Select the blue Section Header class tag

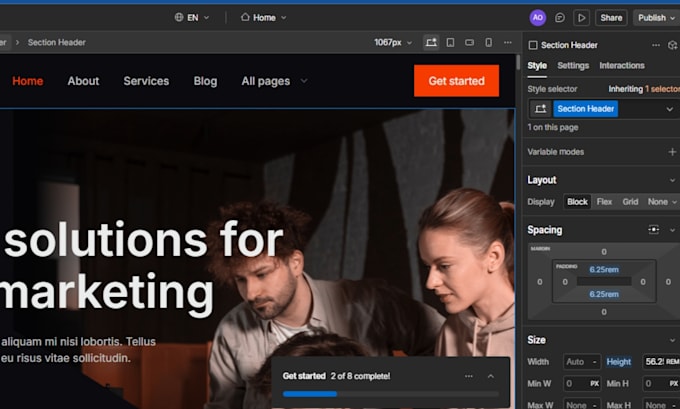pos(585,109)
